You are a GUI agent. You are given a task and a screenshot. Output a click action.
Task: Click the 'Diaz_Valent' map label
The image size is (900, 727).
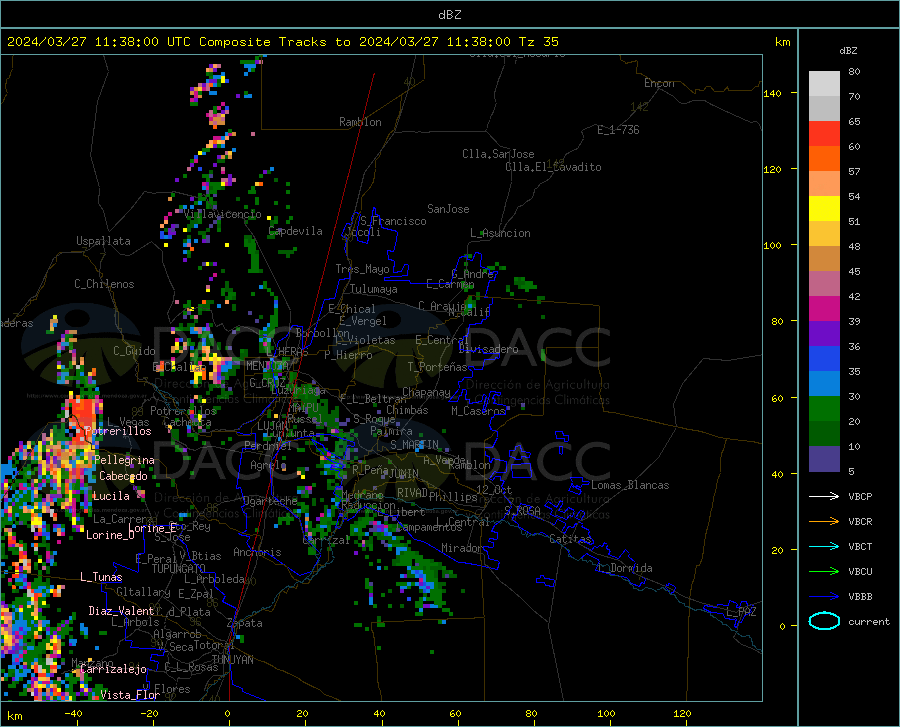tap(121, 611)
